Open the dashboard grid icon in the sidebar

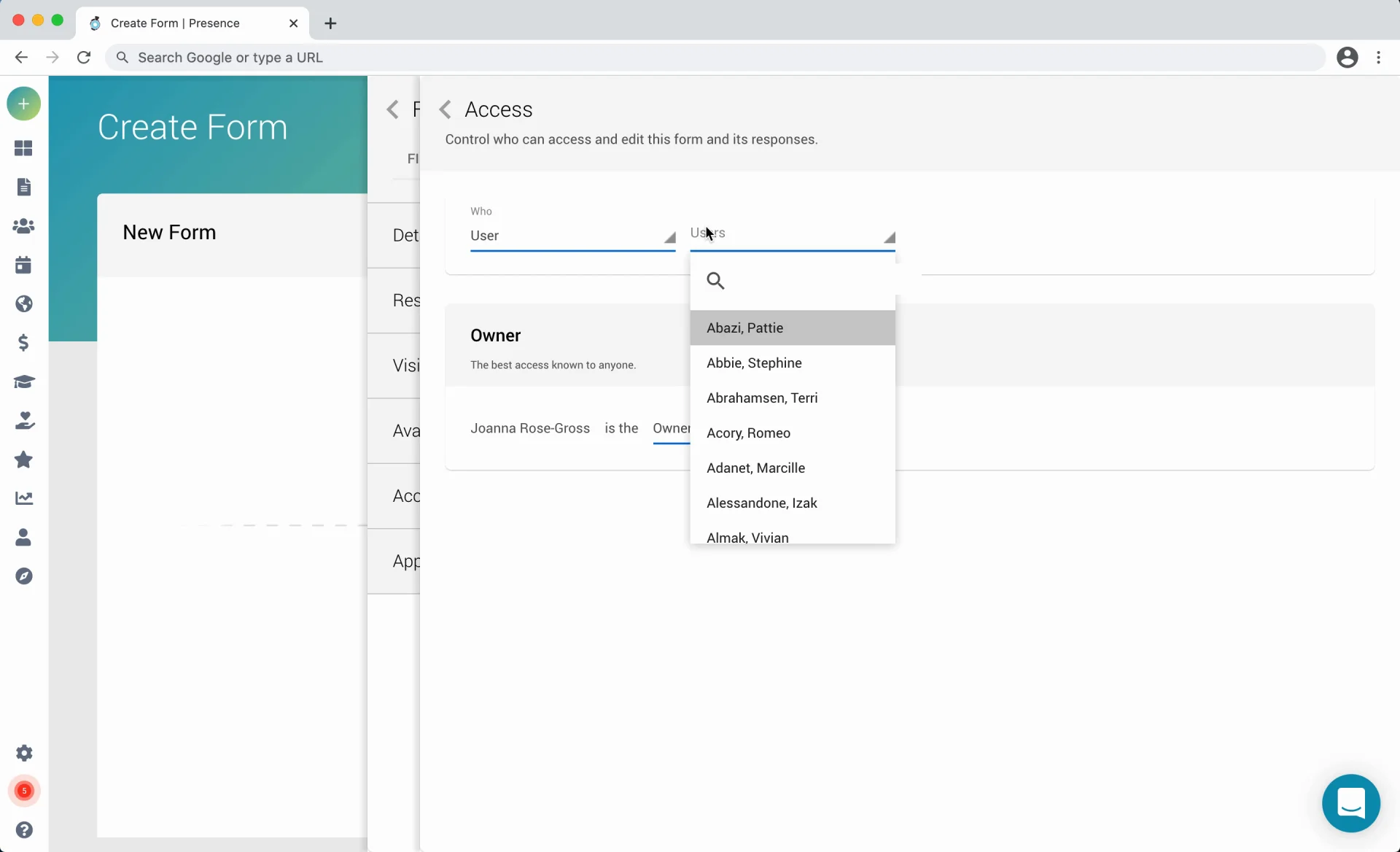(x=23, y=148)
